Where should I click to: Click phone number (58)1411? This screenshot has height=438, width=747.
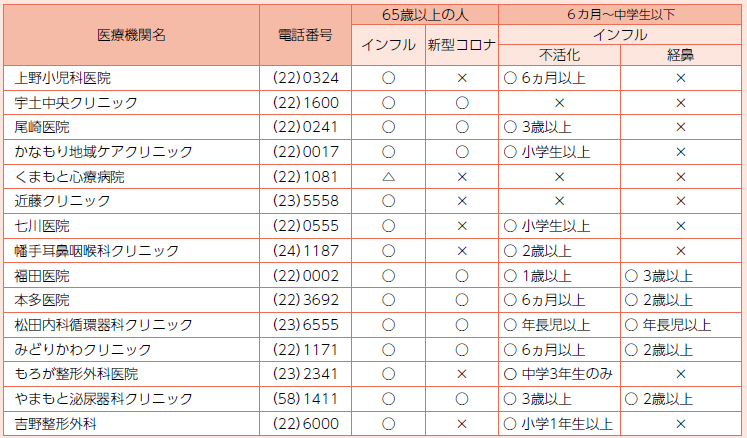pos(305,399)
